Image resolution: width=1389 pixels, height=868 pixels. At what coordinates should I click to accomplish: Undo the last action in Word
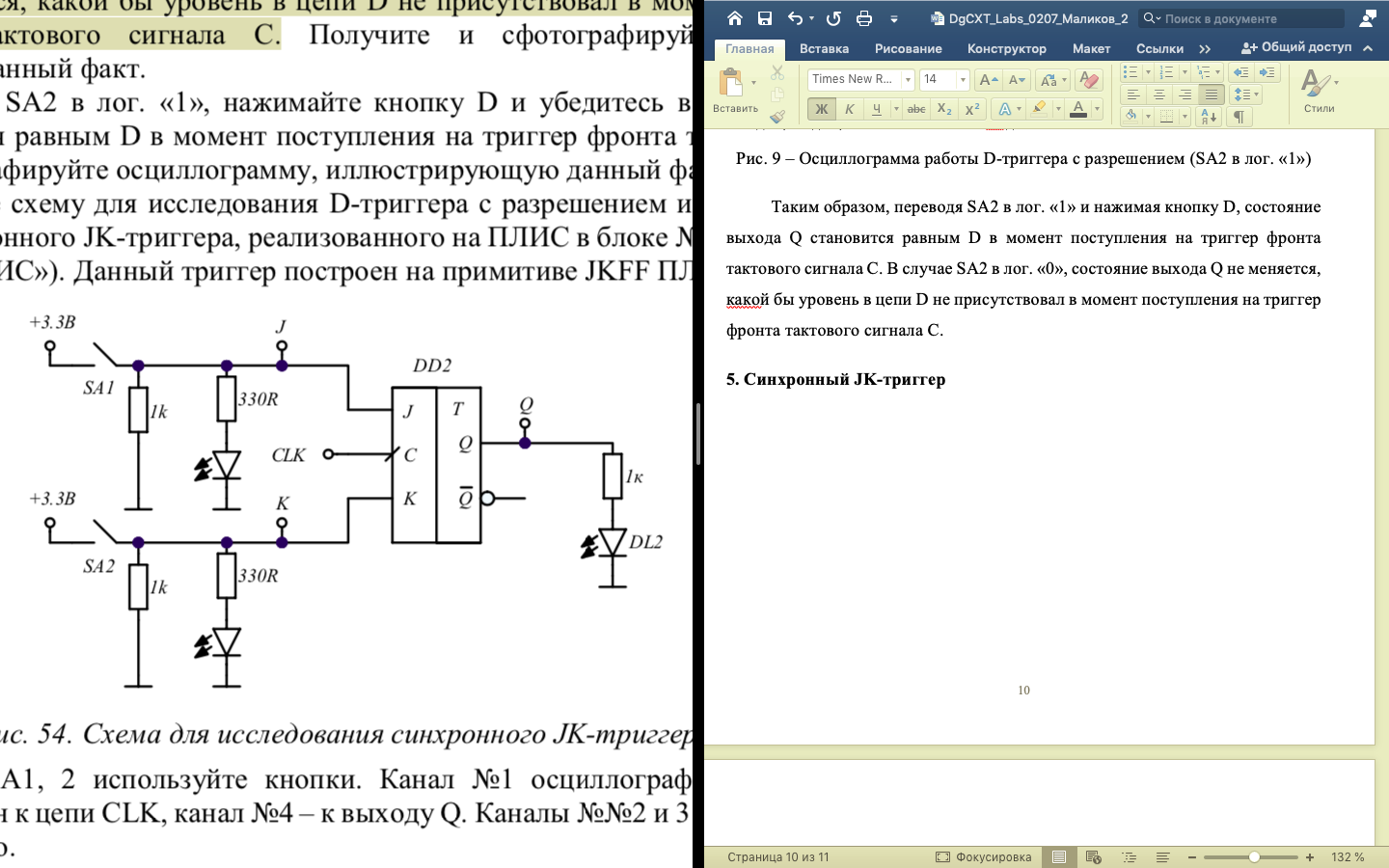coord(795,18)
